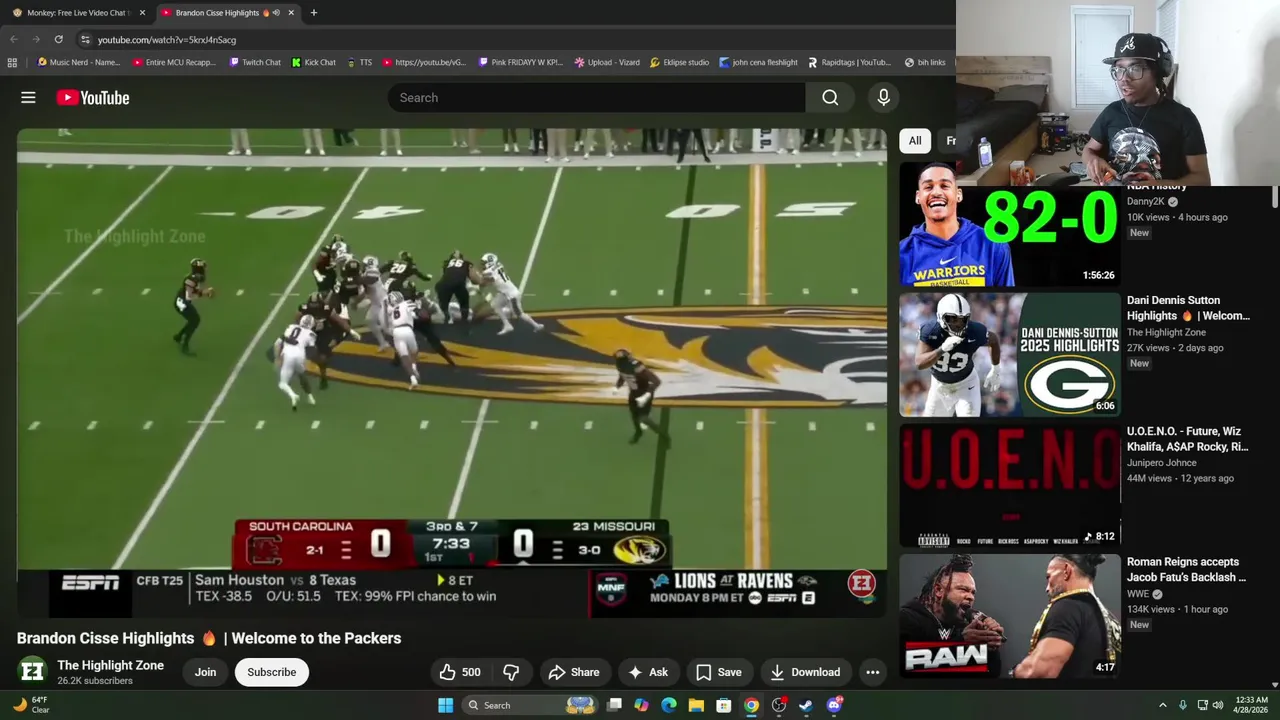Open the Twitch Chat bookmark
1280x720 pixels.
[255, 62]
